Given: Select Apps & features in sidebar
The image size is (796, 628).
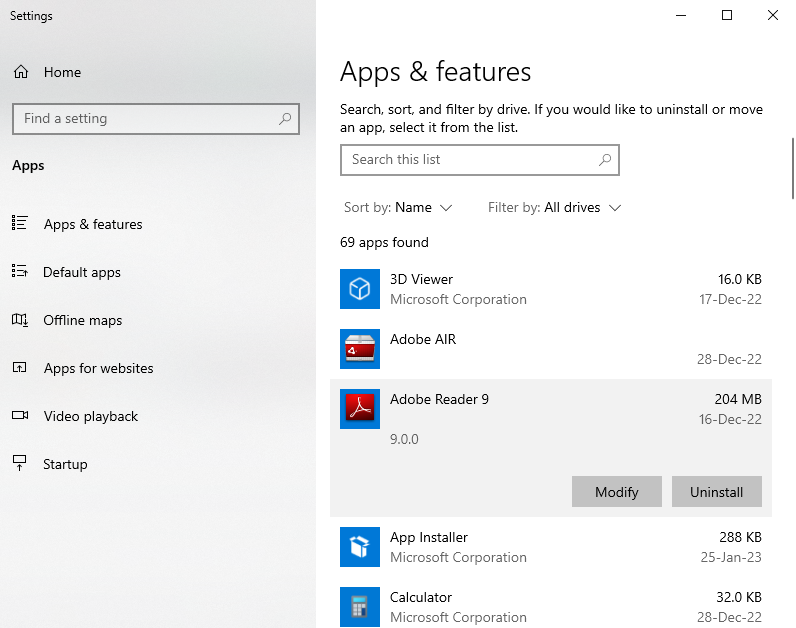Looking at the screenshot, I should [x=158, y=224].
